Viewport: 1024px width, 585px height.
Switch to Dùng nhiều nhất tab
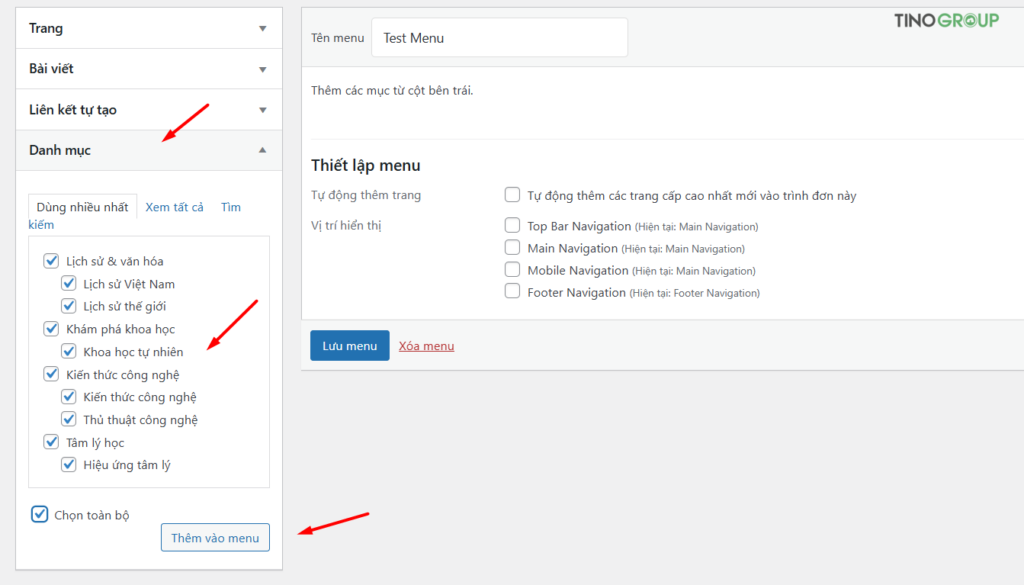[x=82, y=207]
